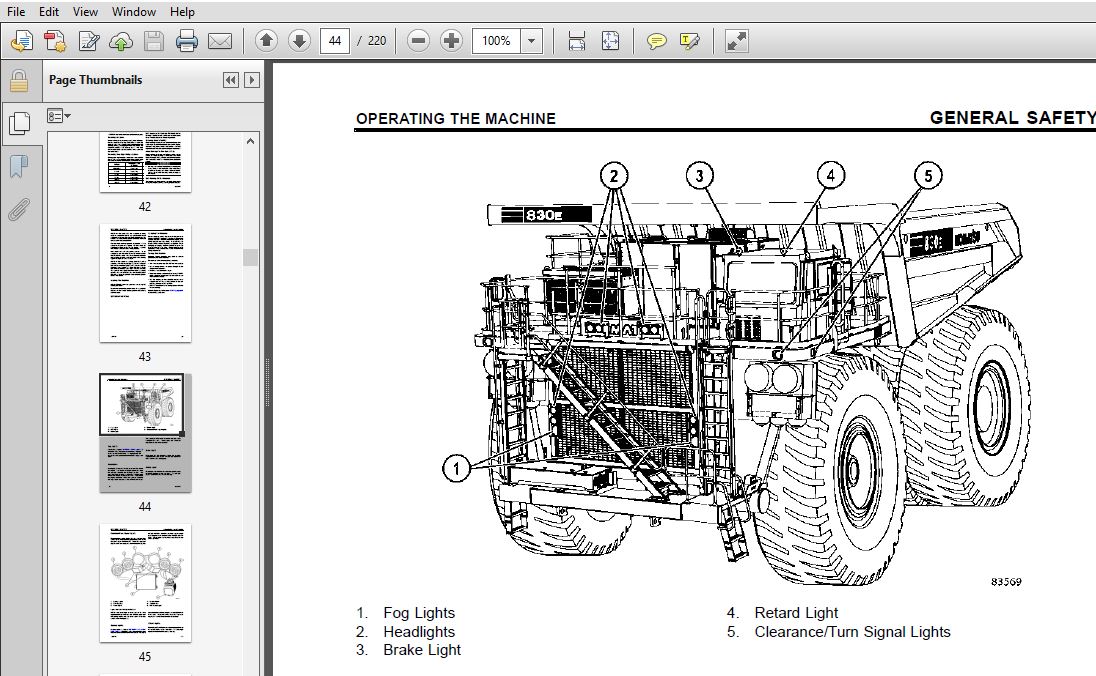The width and height of the screenshot is (1096, 676).
Task: Select the Highlight text tool
Action: click(x=690, y=41)
